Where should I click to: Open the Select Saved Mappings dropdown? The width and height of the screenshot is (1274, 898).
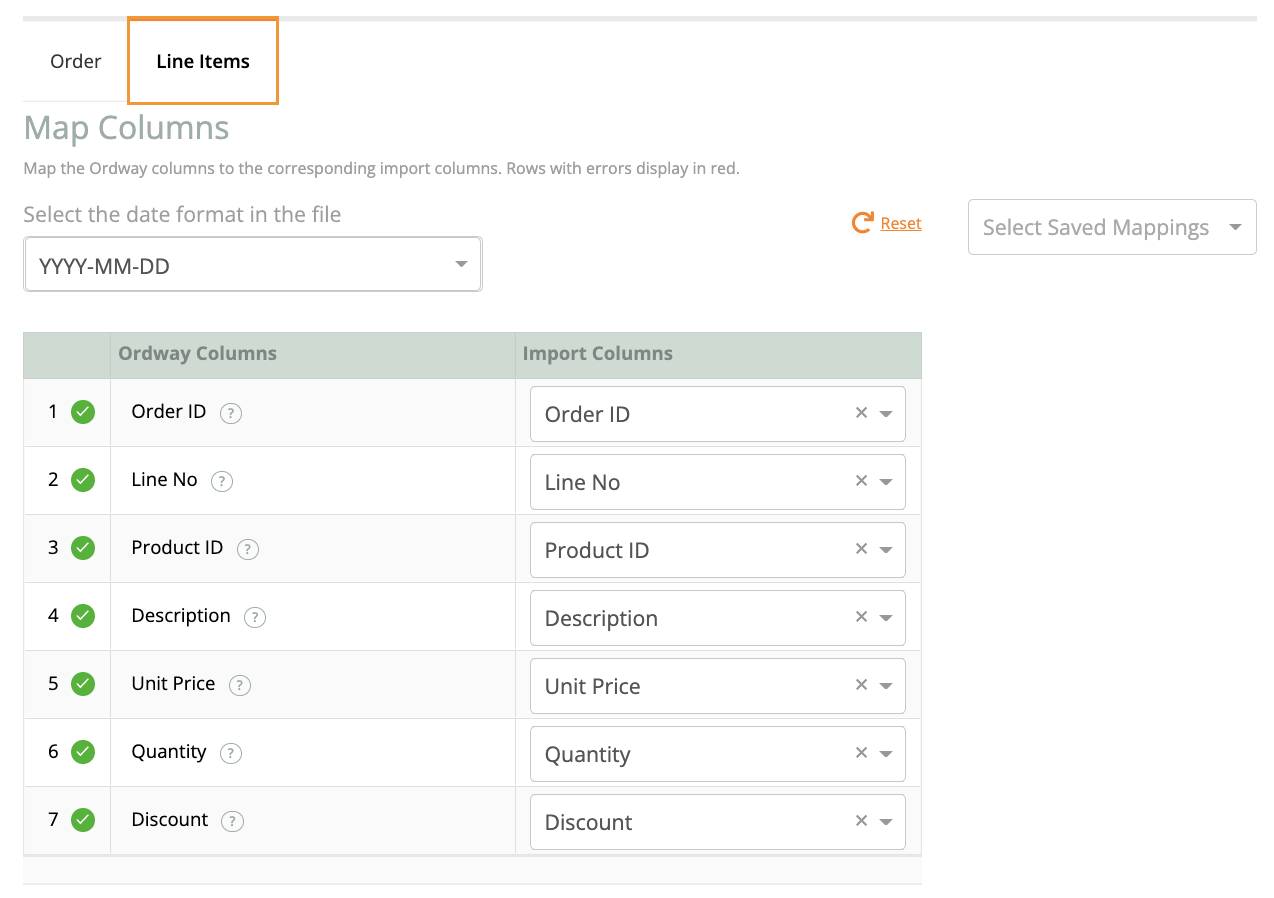click(1112, 227)
